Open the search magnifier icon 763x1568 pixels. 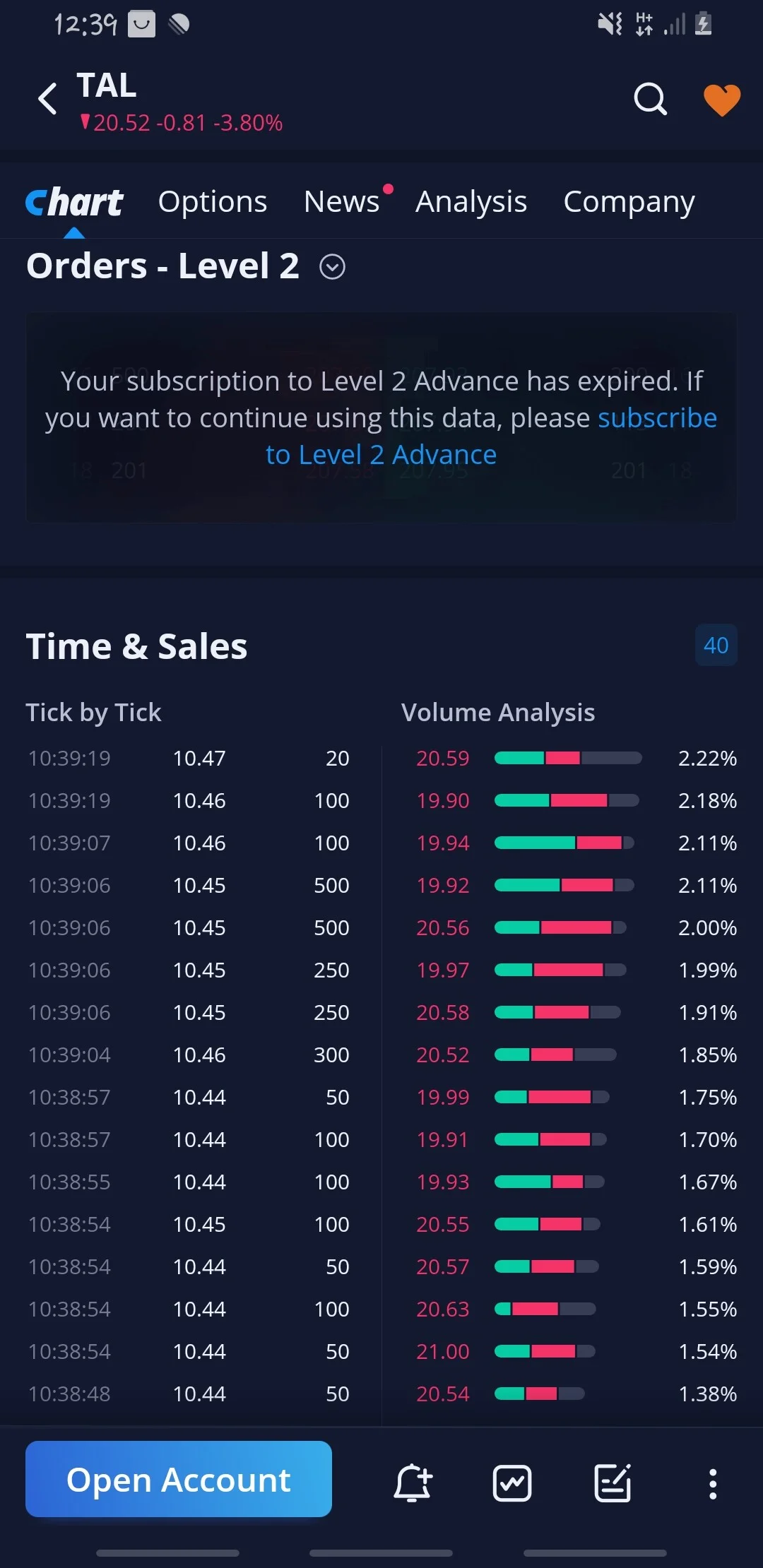pos(650,99)
